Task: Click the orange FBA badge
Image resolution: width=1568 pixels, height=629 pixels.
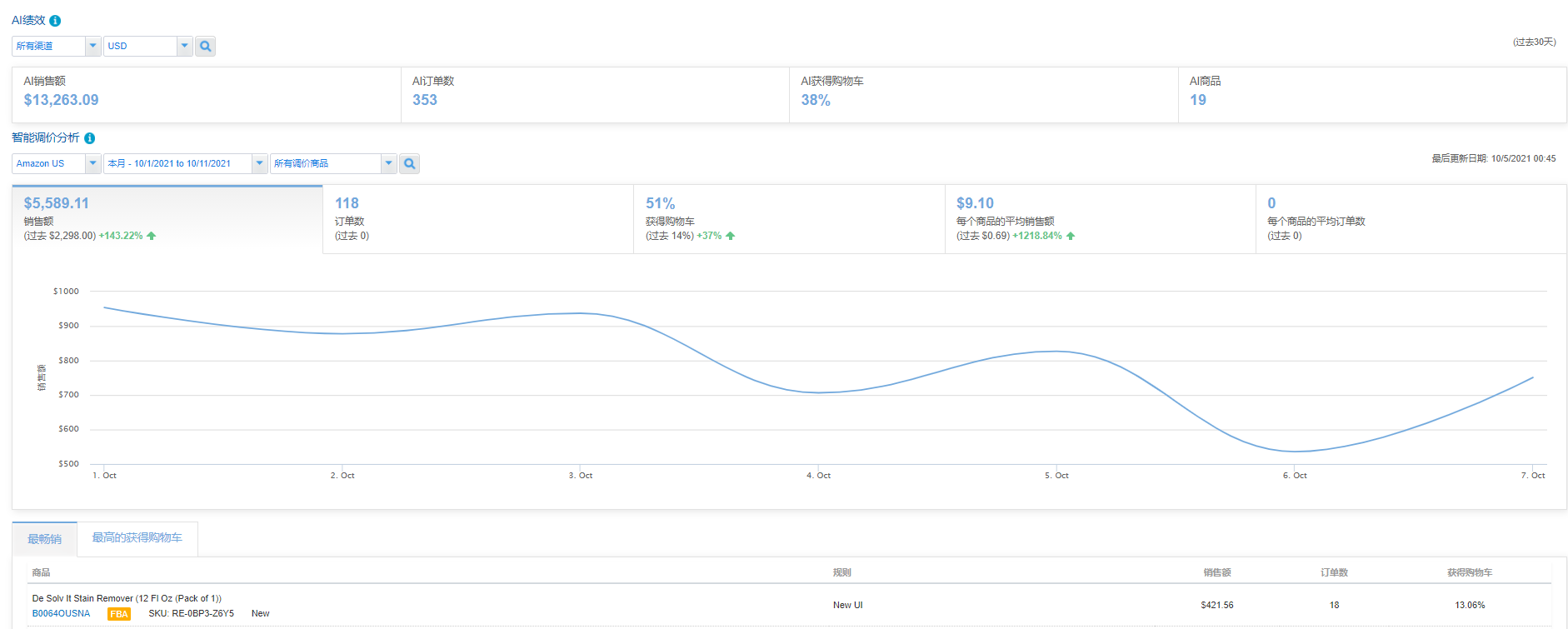Action: point(119,614)
